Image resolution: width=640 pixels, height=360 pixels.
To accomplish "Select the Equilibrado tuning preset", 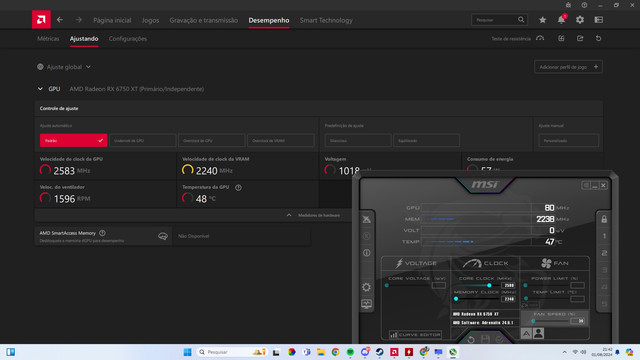I will [x=427, y=140].
